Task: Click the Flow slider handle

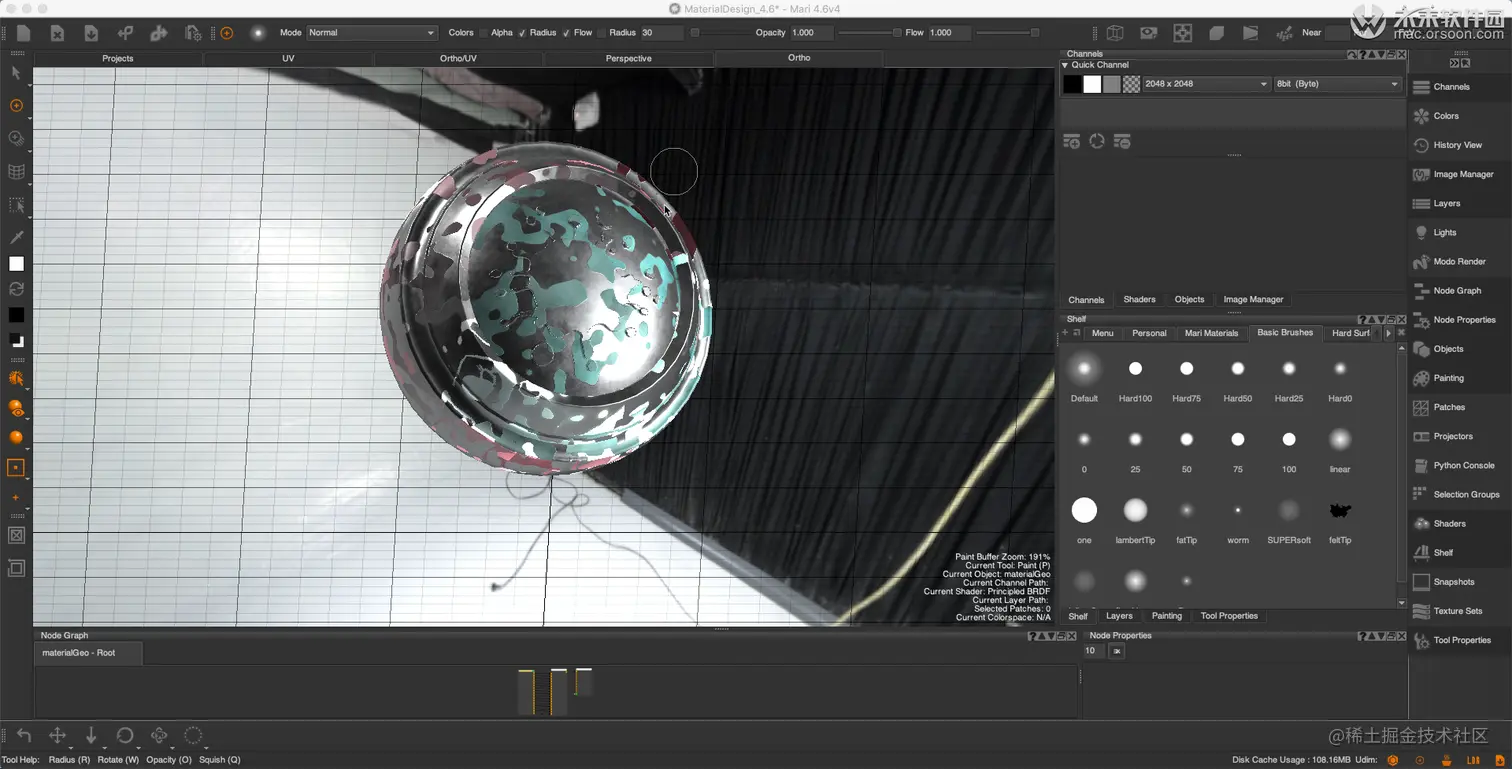Action: click(x=1035, y=33)
